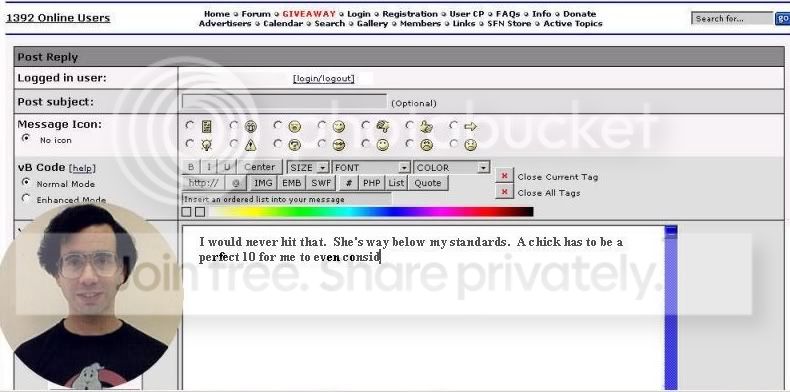
Task: Open Home in the navigation menu
Action: coord(217,14)
